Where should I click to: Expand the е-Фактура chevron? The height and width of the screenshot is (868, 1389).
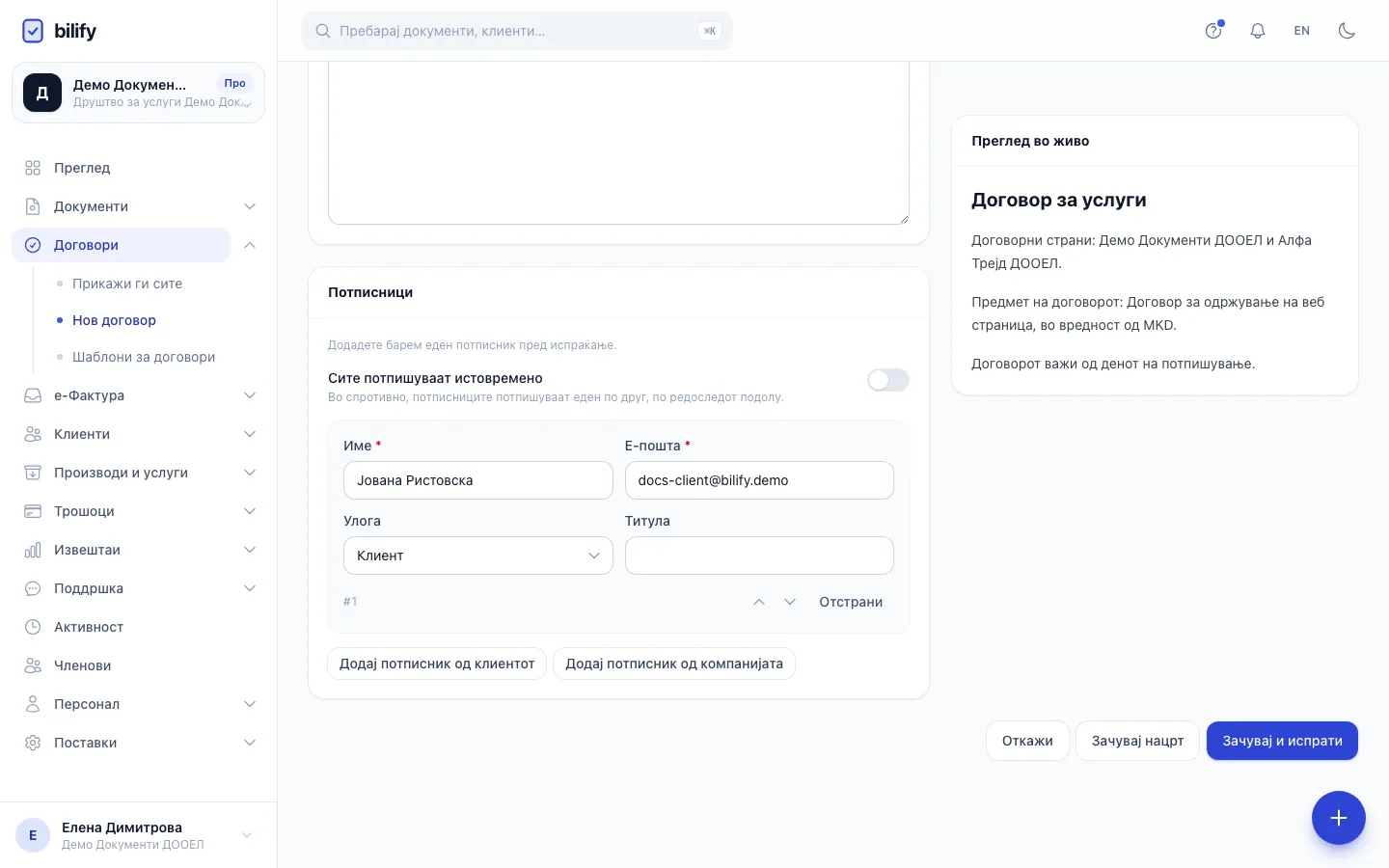coord(250,395)
